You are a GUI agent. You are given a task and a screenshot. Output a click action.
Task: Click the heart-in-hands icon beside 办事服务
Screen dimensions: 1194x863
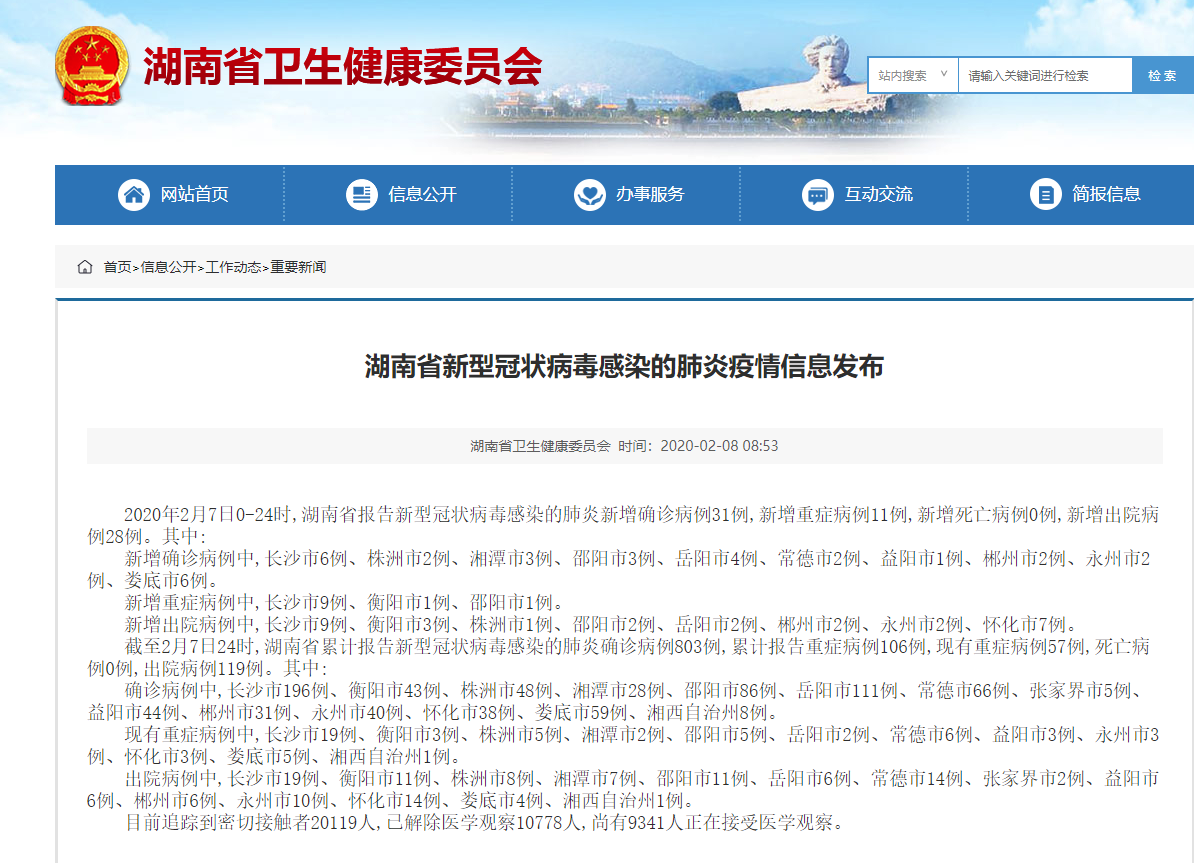point(589,194)
